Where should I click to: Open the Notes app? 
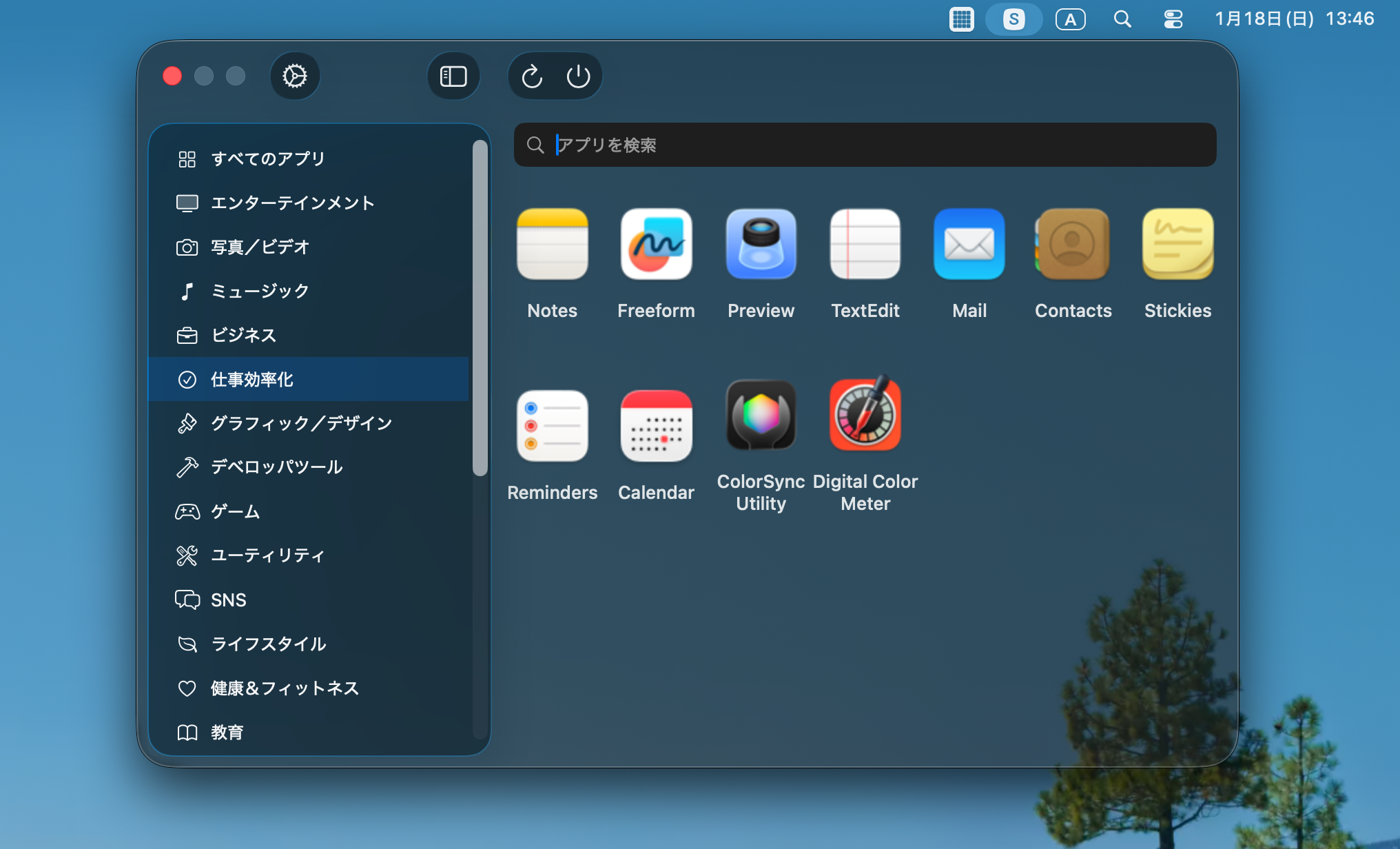[552, 245]
